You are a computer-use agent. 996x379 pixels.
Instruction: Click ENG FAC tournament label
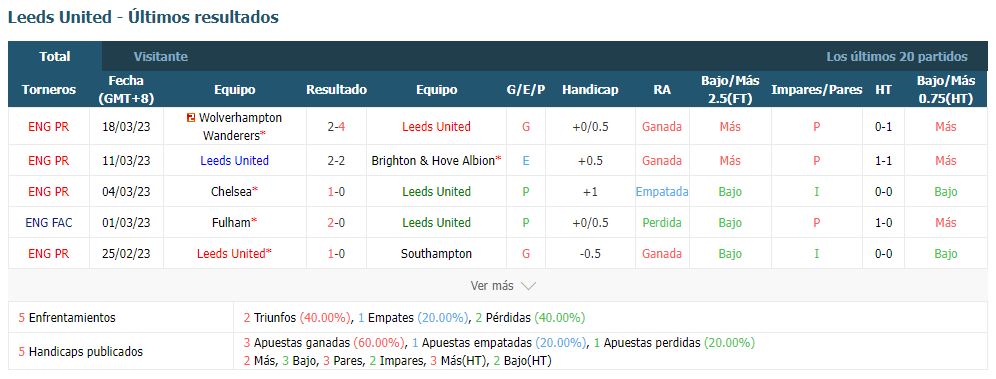49,222
